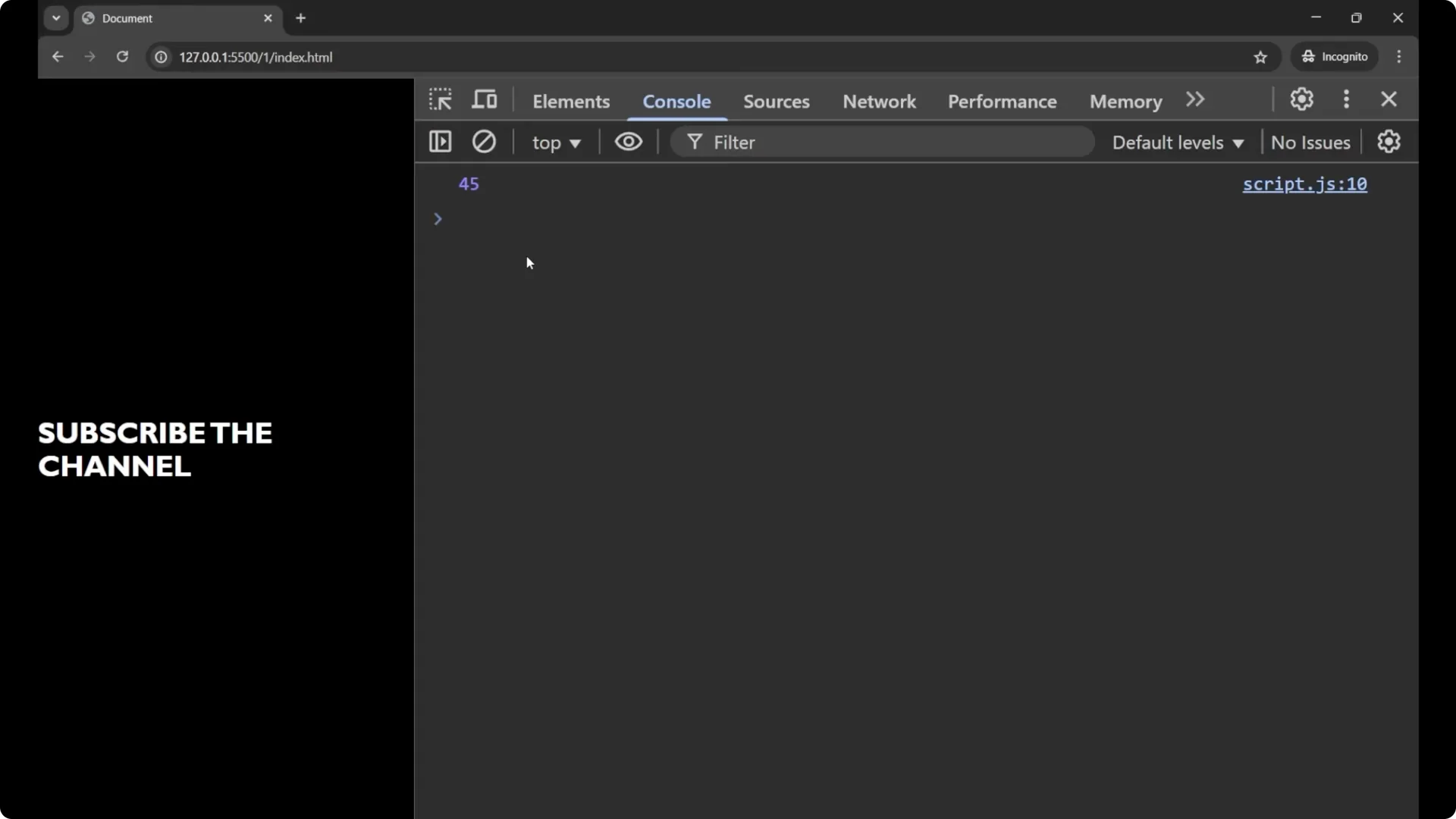
Task: Open the Default levels dropdown
Action: click(1177, 143)
